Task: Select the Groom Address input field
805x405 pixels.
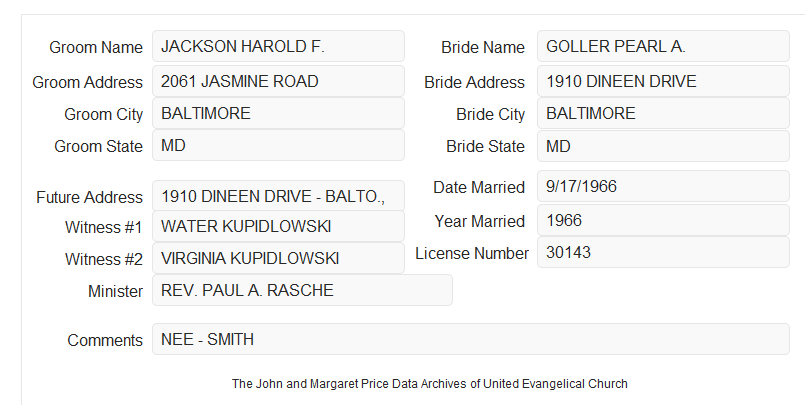Action: [x=278, y=81]
